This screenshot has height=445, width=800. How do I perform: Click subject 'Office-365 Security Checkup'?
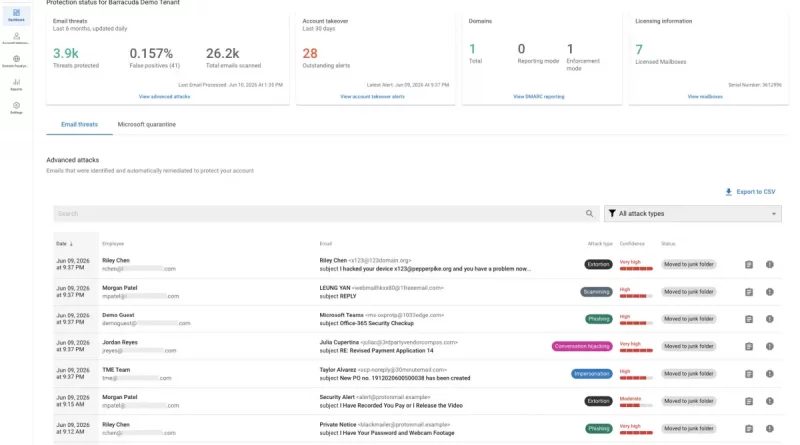[x=377, y=324]
